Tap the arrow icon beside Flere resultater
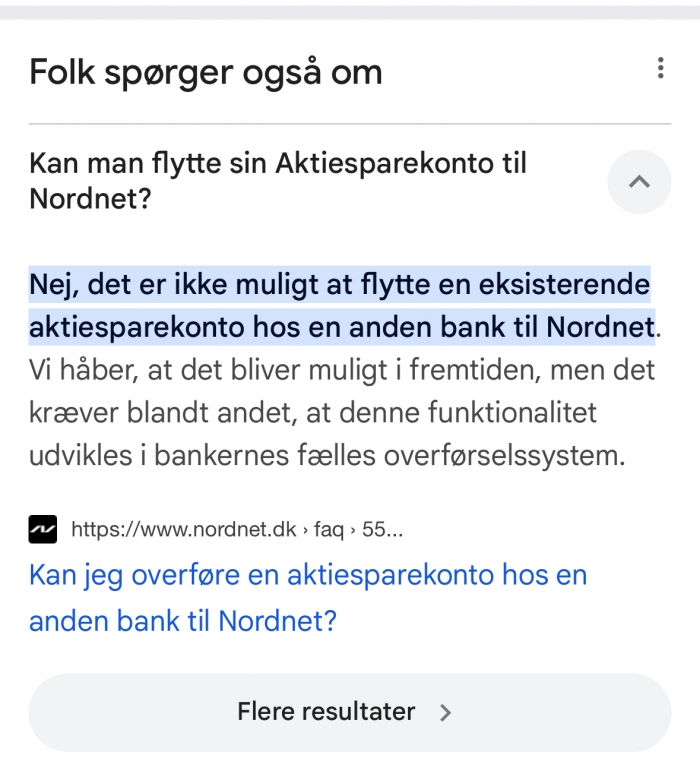The width and height of the screenshot is (700, 771). click(x=446, y=712)
